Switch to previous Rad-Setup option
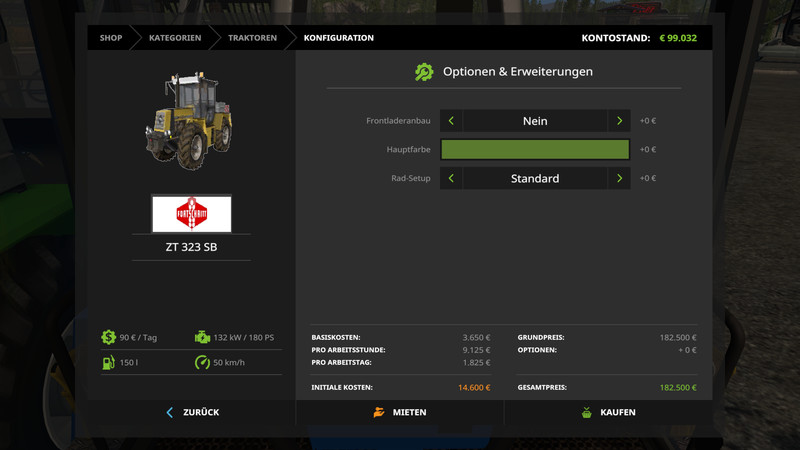The width and height of the screenshot is (800, 450). (x=451, y=178)
